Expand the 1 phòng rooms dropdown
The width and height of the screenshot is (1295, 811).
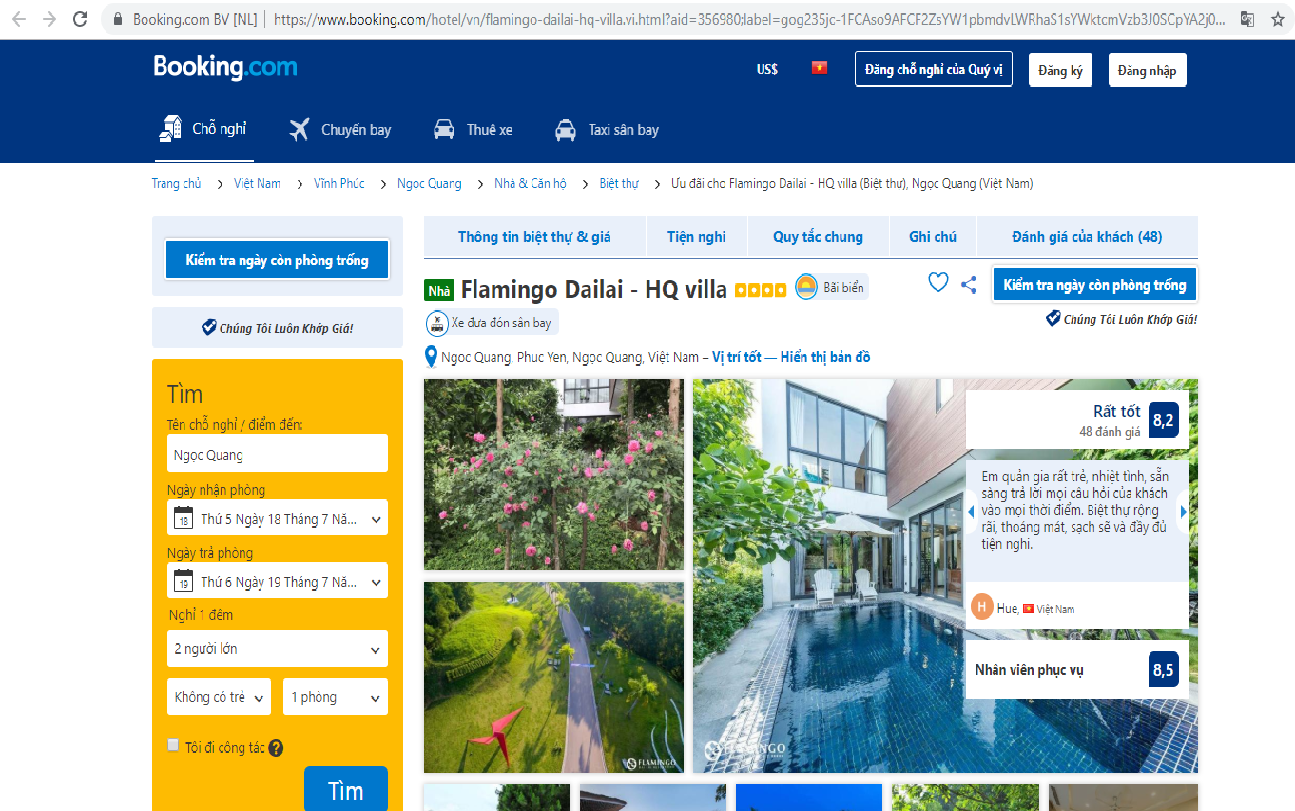tap(335, 697)
